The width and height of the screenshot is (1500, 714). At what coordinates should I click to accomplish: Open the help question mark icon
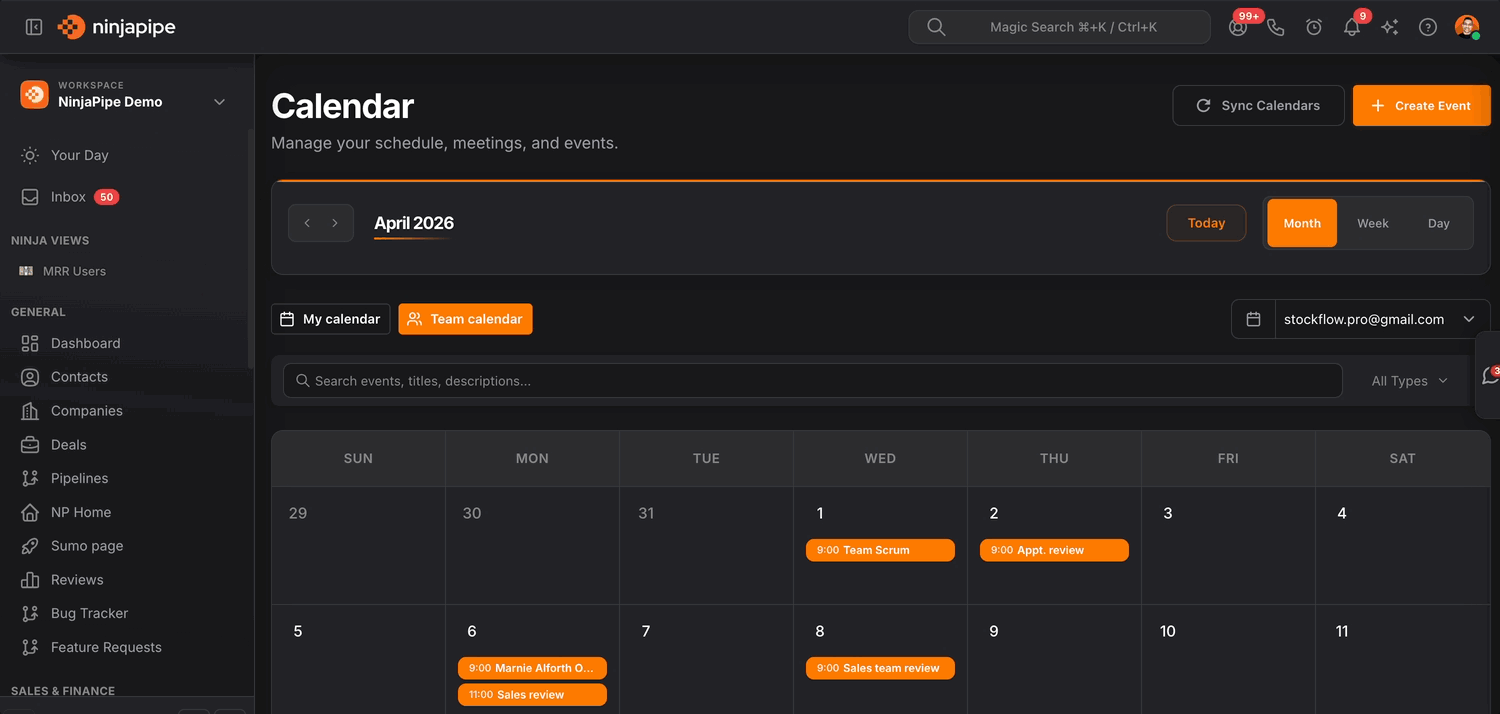tap(1428, 27)
